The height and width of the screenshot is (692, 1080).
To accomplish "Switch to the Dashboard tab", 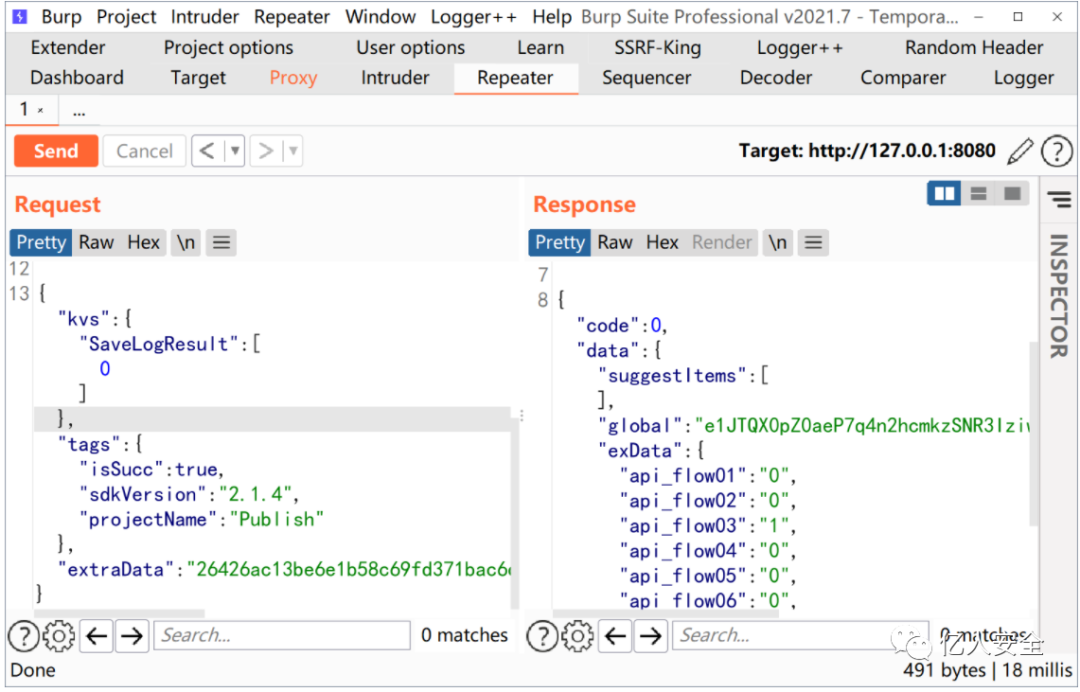I will pyautogui.click(x=76, y=78).
